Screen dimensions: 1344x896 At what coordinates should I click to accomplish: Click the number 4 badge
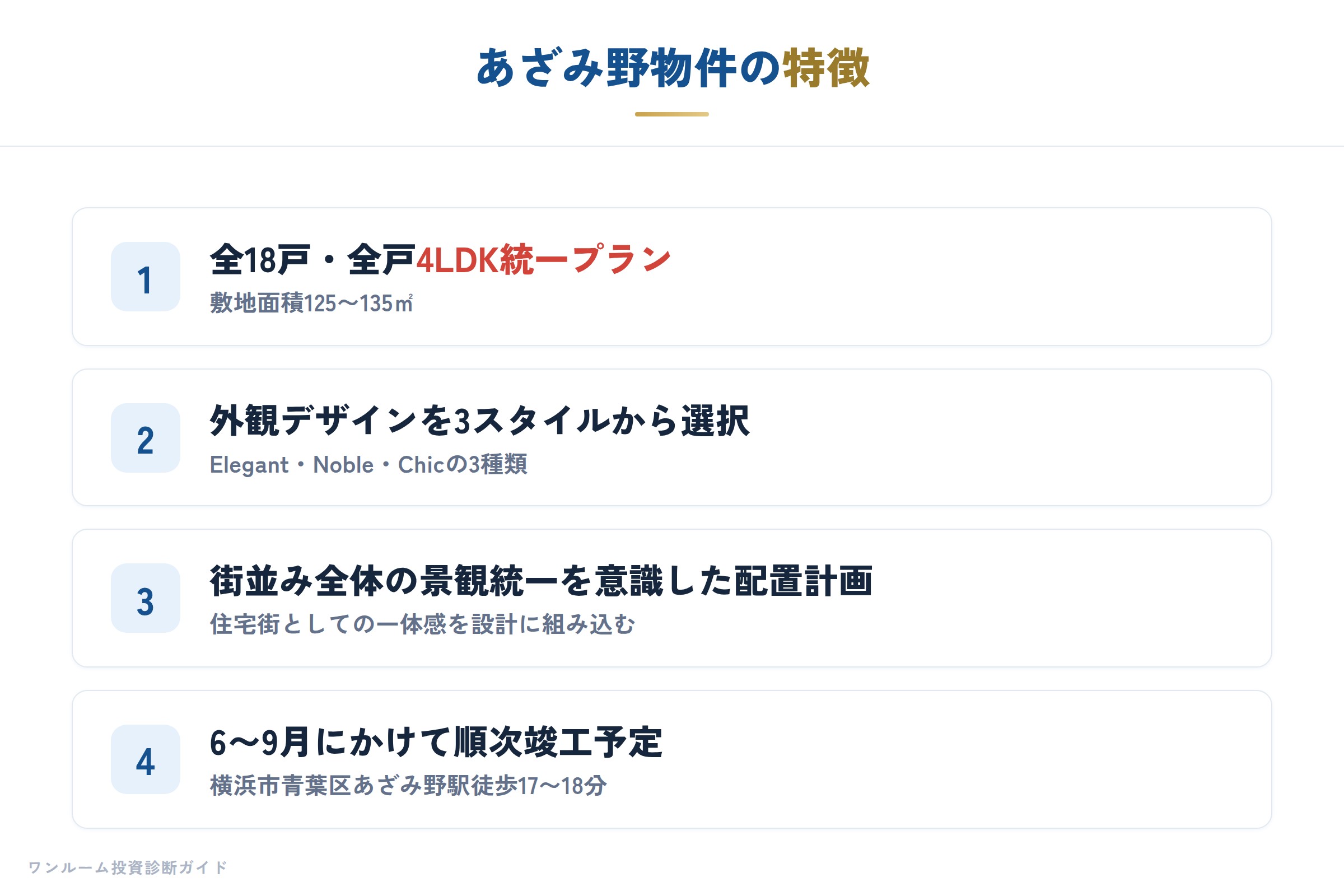pyautogui.click(x=145, y=759)
